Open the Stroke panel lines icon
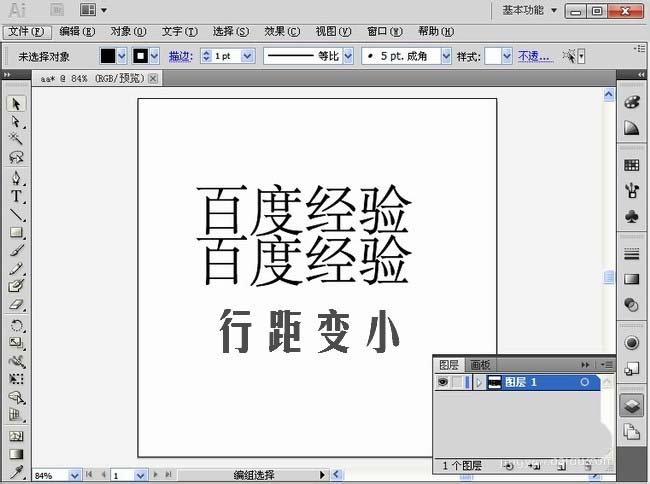Image resolution: width=650 pixels, height=484 pixels. (x=631, y=254)
